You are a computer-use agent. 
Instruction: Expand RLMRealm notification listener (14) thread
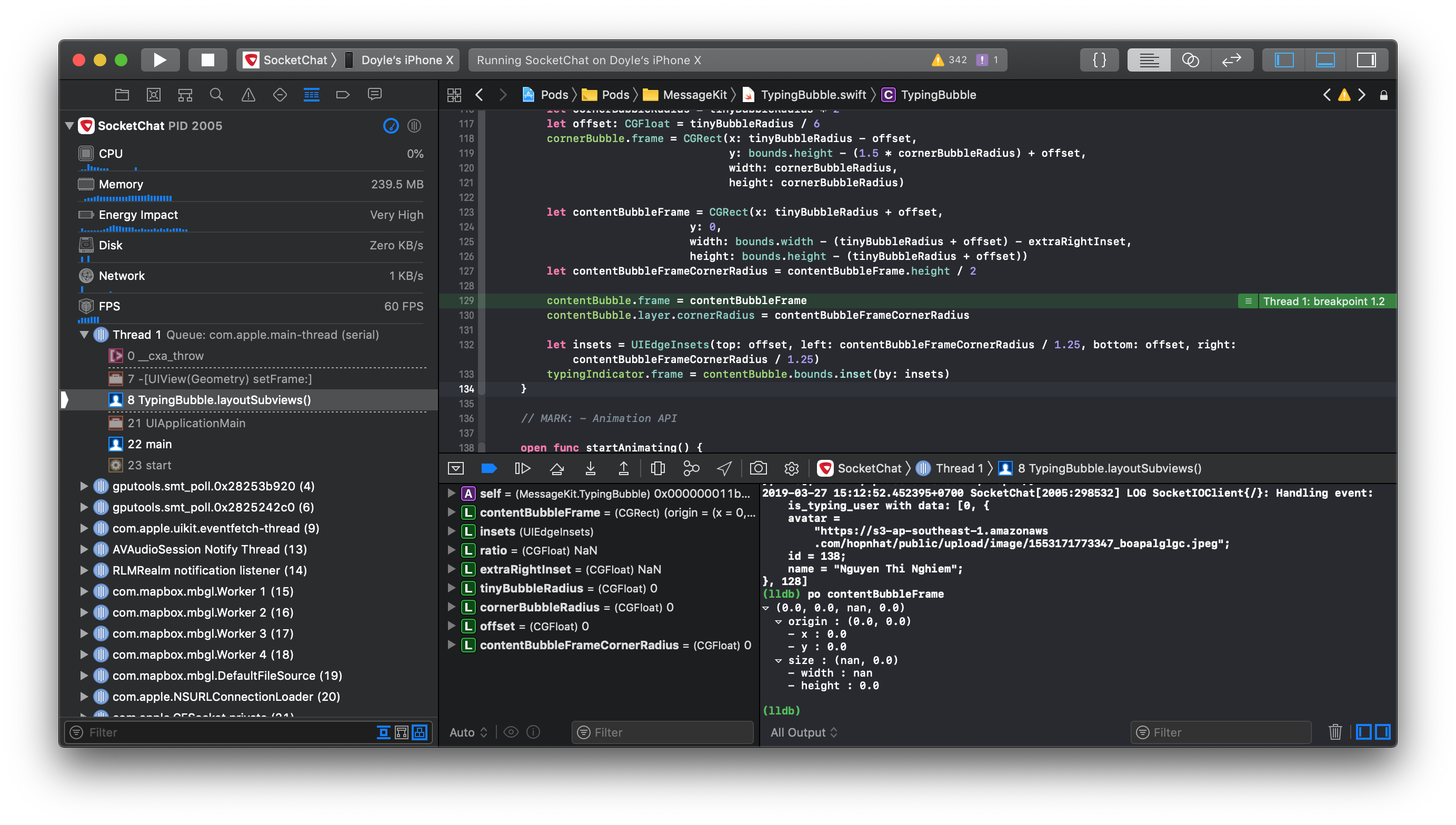click(x=84, y=570)
